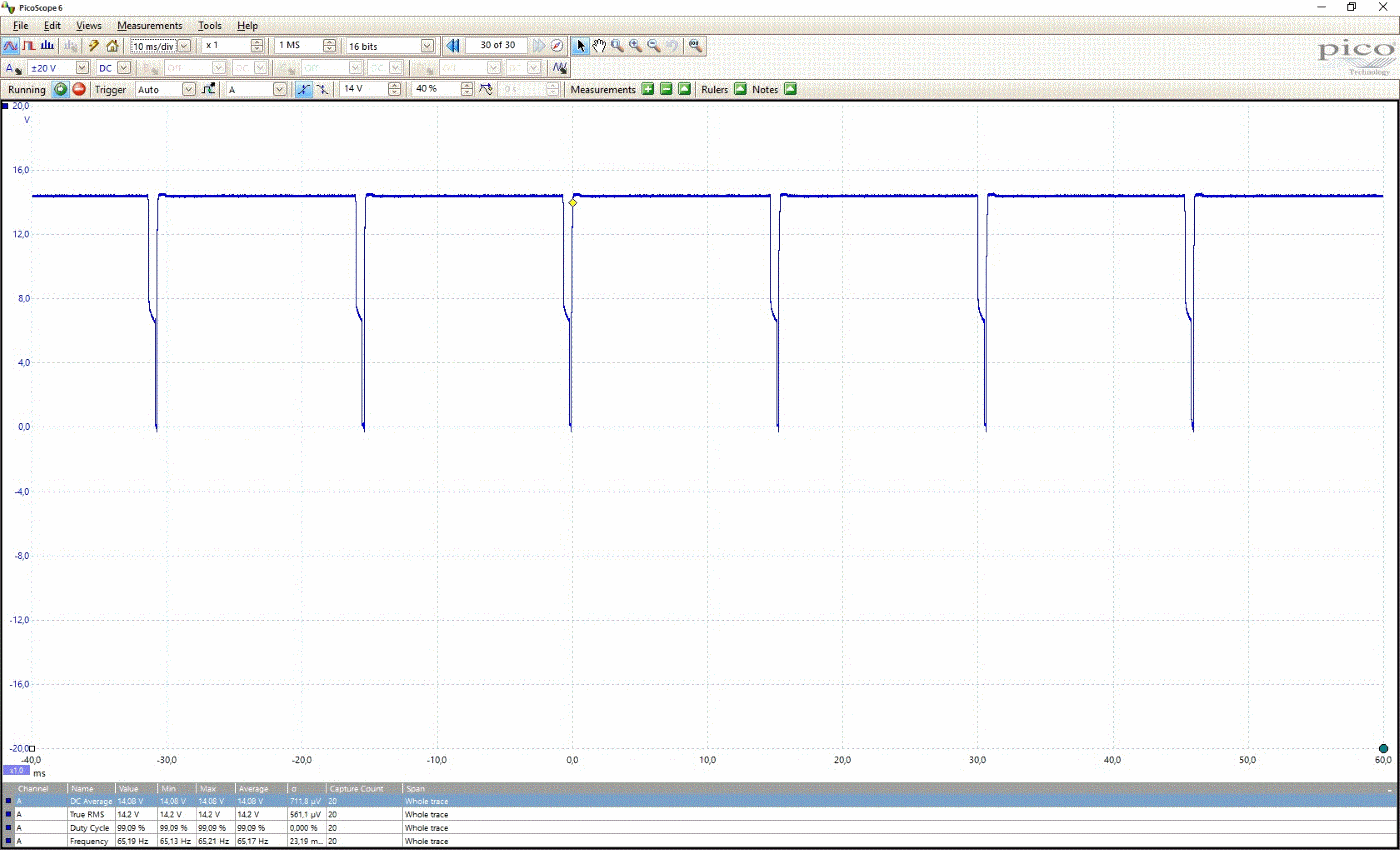The width and height of the screenshot is (1400, 850).
Task: Select the arrow pointer tool
Action: 581,45
